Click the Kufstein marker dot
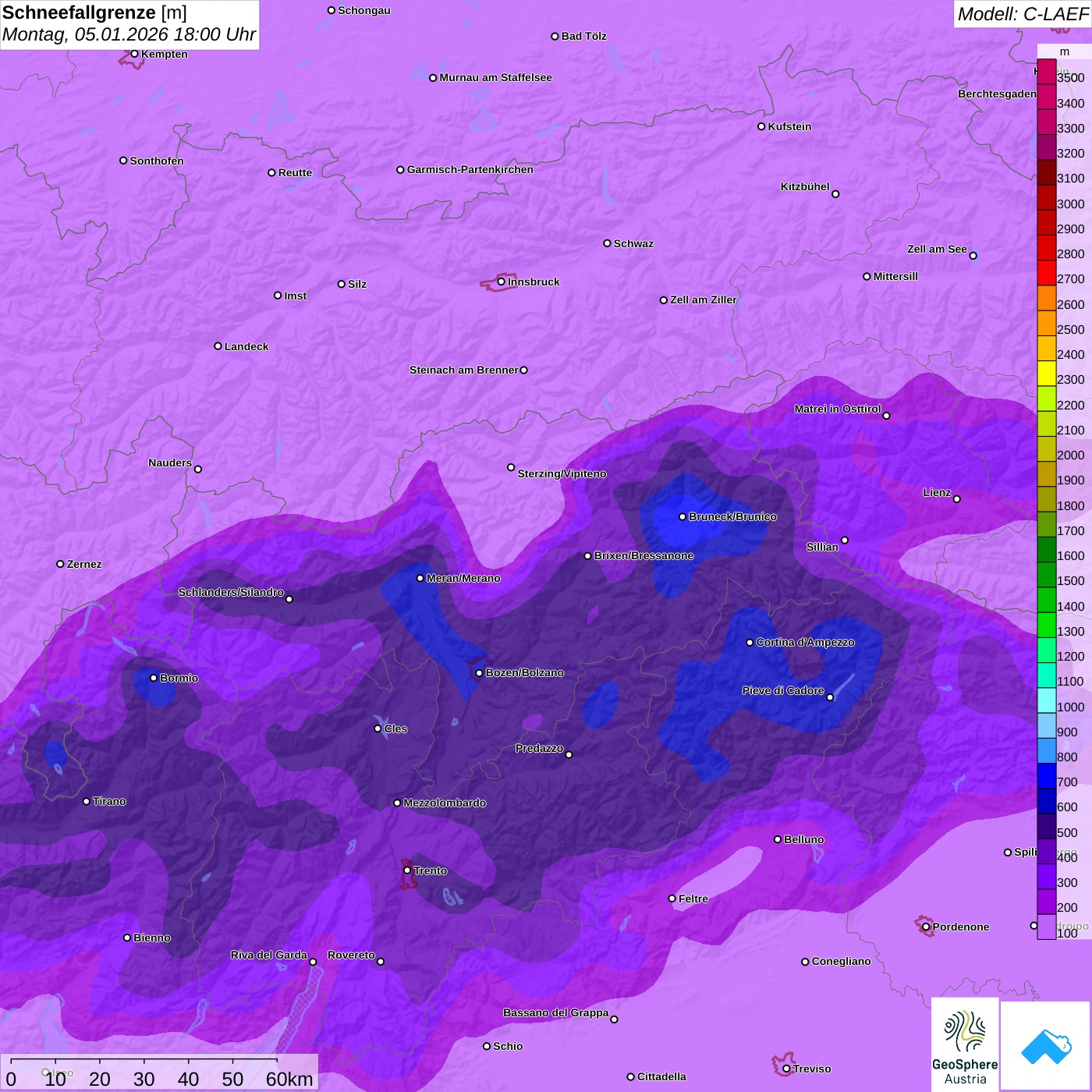This screenshot has height=1092, width=1092. pos(761,126)
